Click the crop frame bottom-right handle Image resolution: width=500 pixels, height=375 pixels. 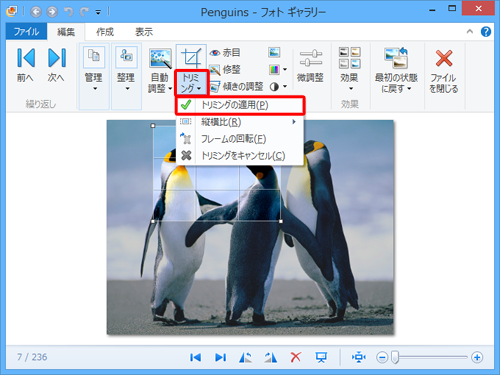click(281, 221)
